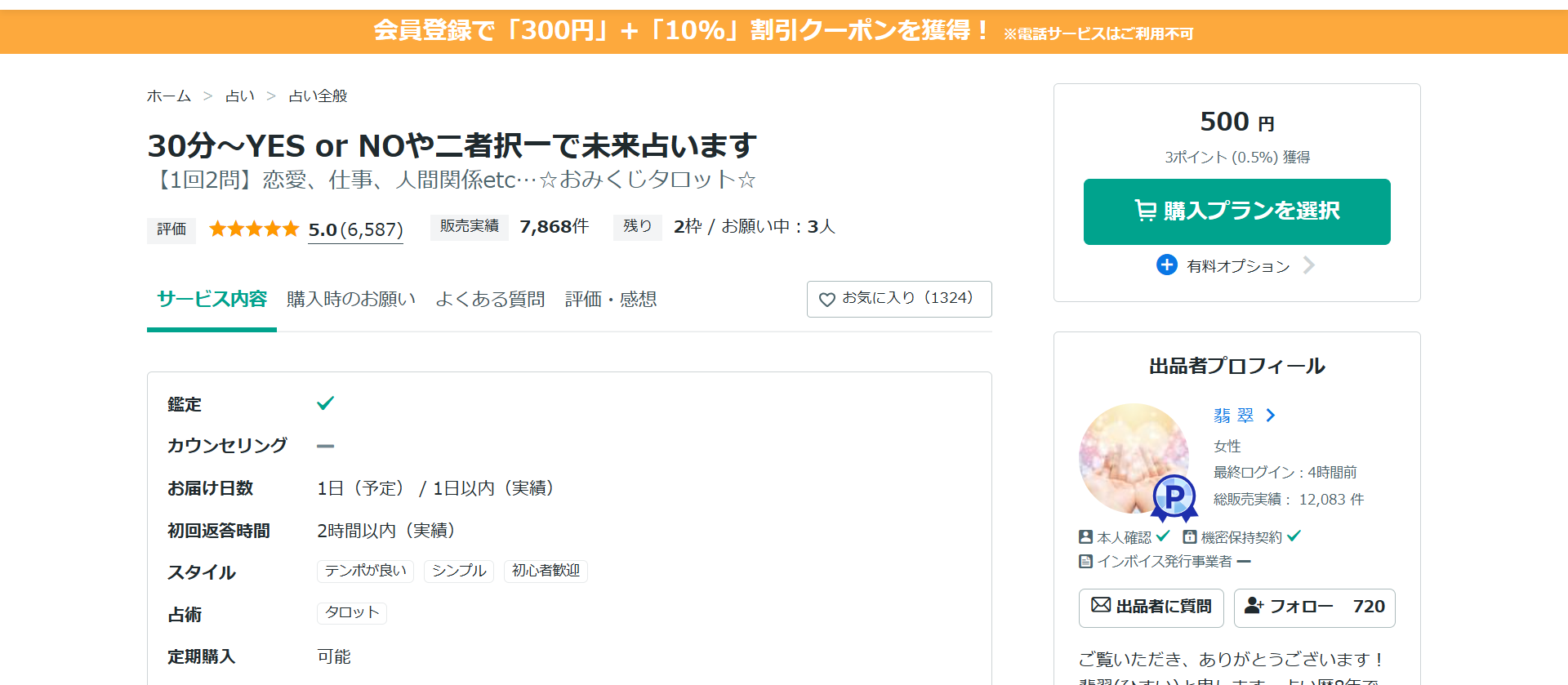This screenshot has width=1568, height=685.
Task: Click the five orange rating stars
Action: pos(254,229)
